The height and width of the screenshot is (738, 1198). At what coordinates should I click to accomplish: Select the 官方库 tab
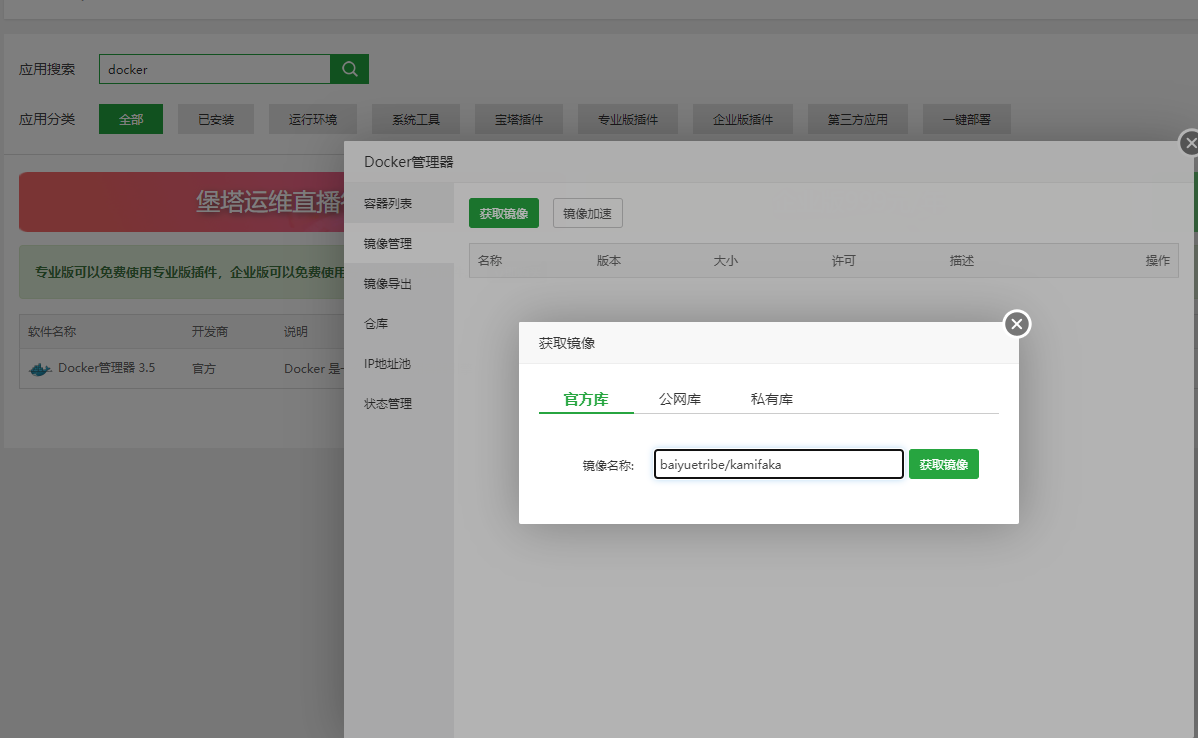tap(585, 396)
